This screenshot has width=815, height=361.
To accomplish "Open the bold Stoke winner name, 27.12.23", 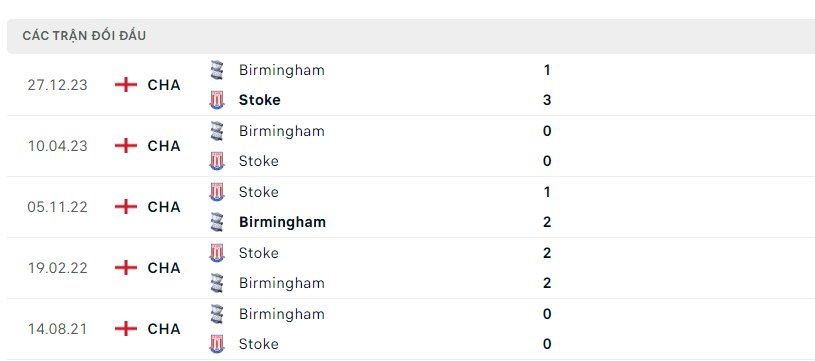I will pyautogui.click(x=259, y=100).
